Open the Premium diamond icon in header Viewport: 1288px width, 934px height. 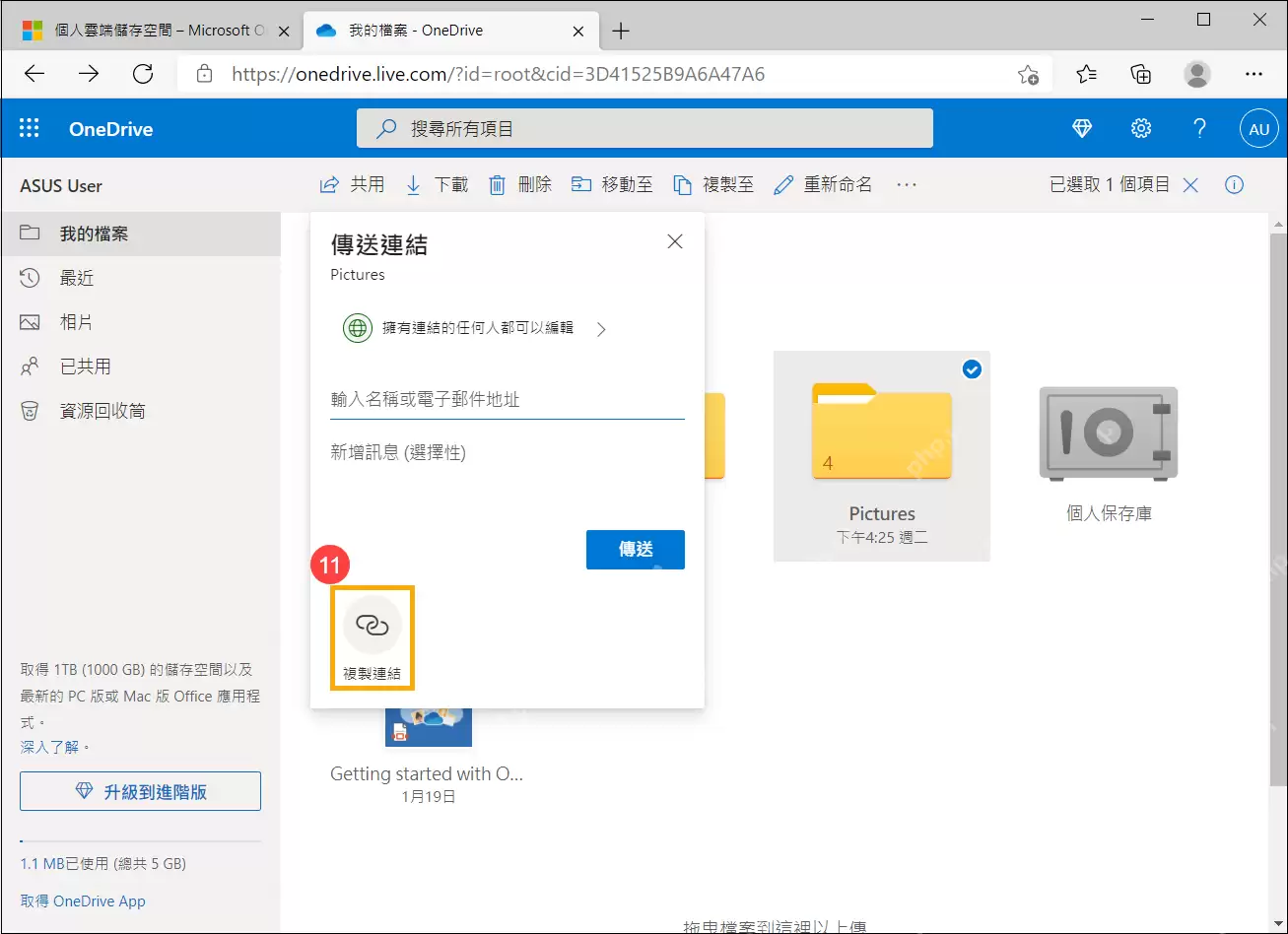[x=1082, y=128]
